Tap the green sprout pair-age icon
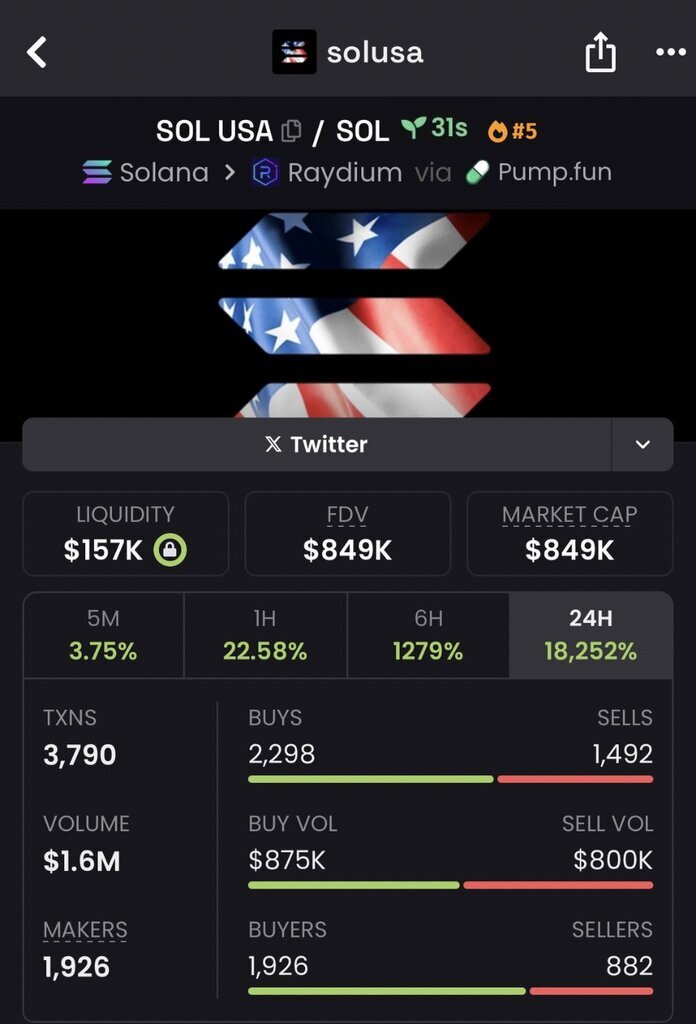Image resolution: width=696 pixels, height=1024 pixels. pyautogui.click(x=413, y=127)
